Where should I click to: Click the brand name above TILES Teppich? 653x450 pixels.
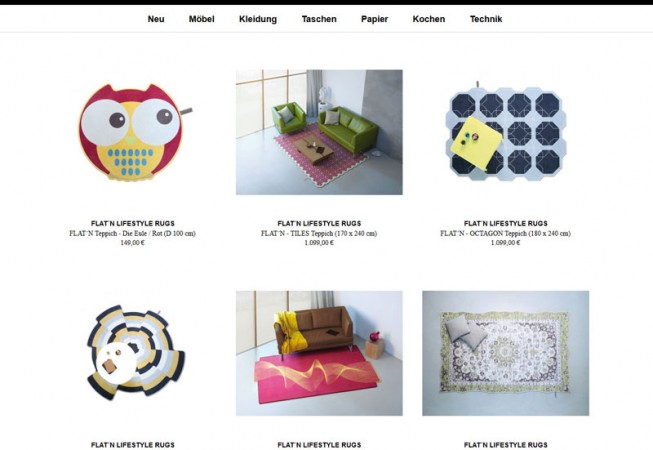[x=319, y=224]
